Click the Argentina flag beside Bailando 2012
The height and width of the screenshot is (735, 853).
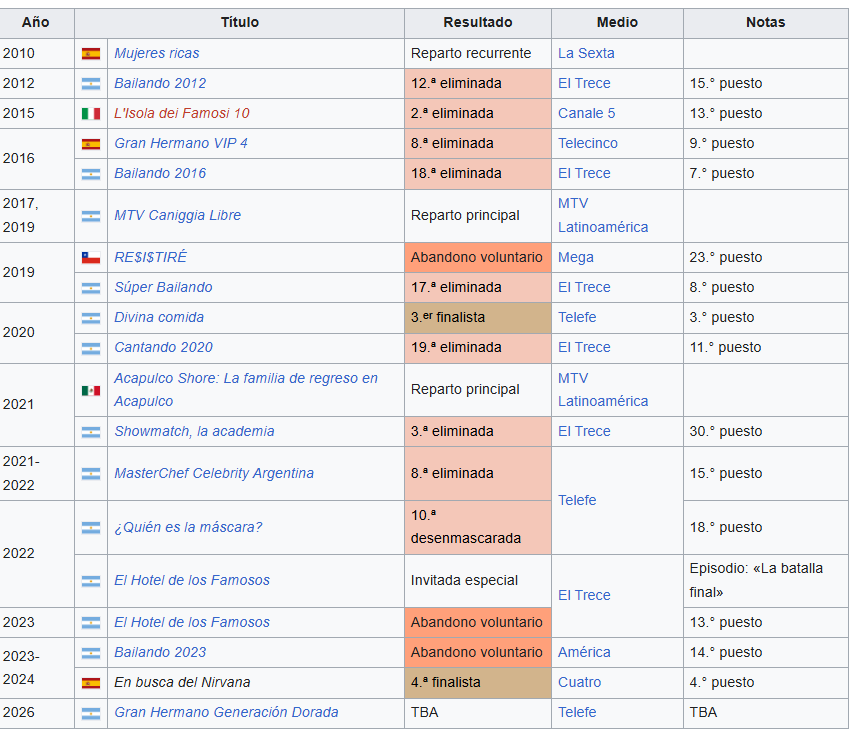(91, 83)
